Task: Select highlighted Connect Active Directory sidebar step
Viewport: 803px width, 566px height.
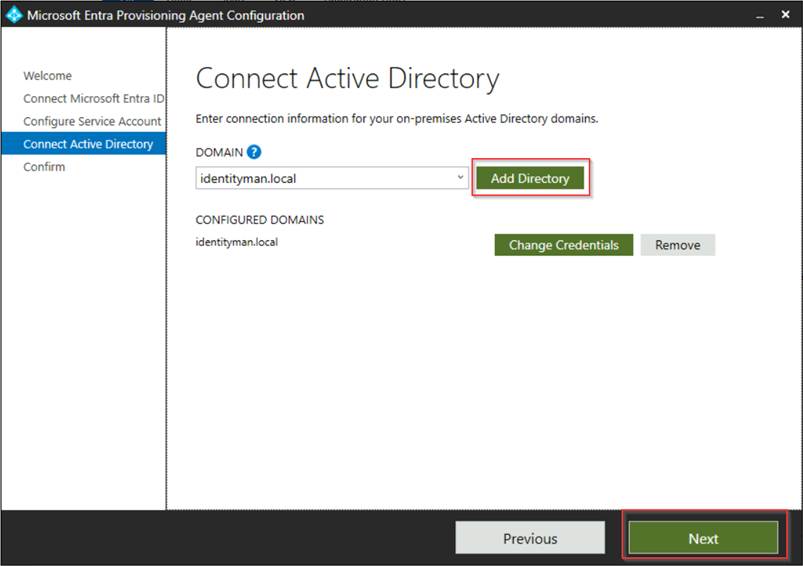Action: pyautogui.click(x=88, y=144)
